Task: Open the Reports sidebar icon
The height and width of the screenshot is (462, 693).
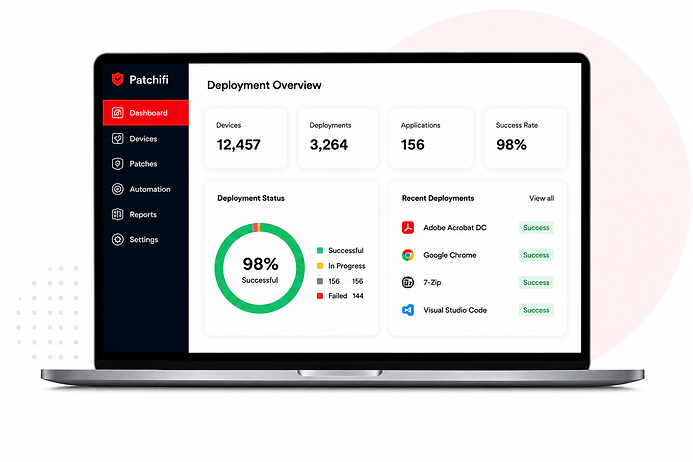Action: pos(118,214)
